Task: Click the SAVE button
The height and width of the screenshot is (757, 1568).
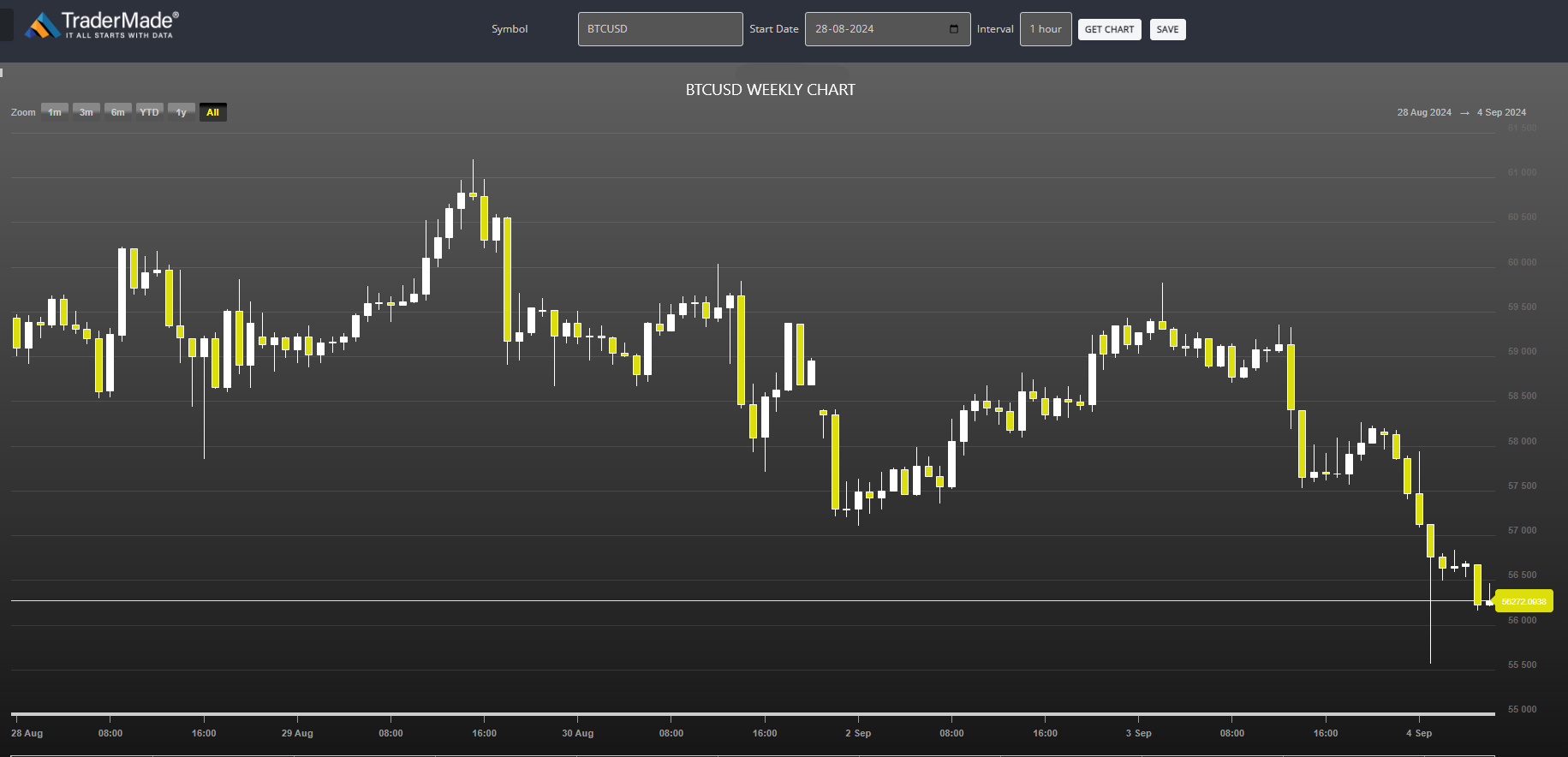Action: [x=1167, y=29]
